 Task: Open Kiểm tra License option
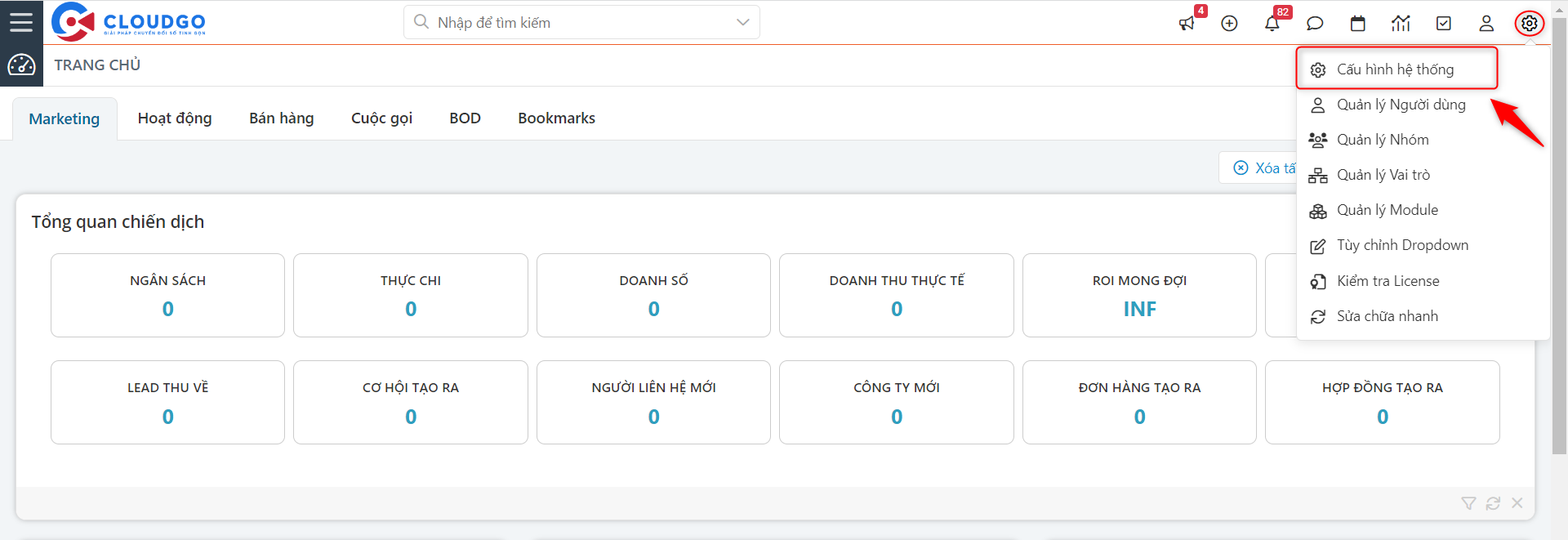coord(1388,281)
